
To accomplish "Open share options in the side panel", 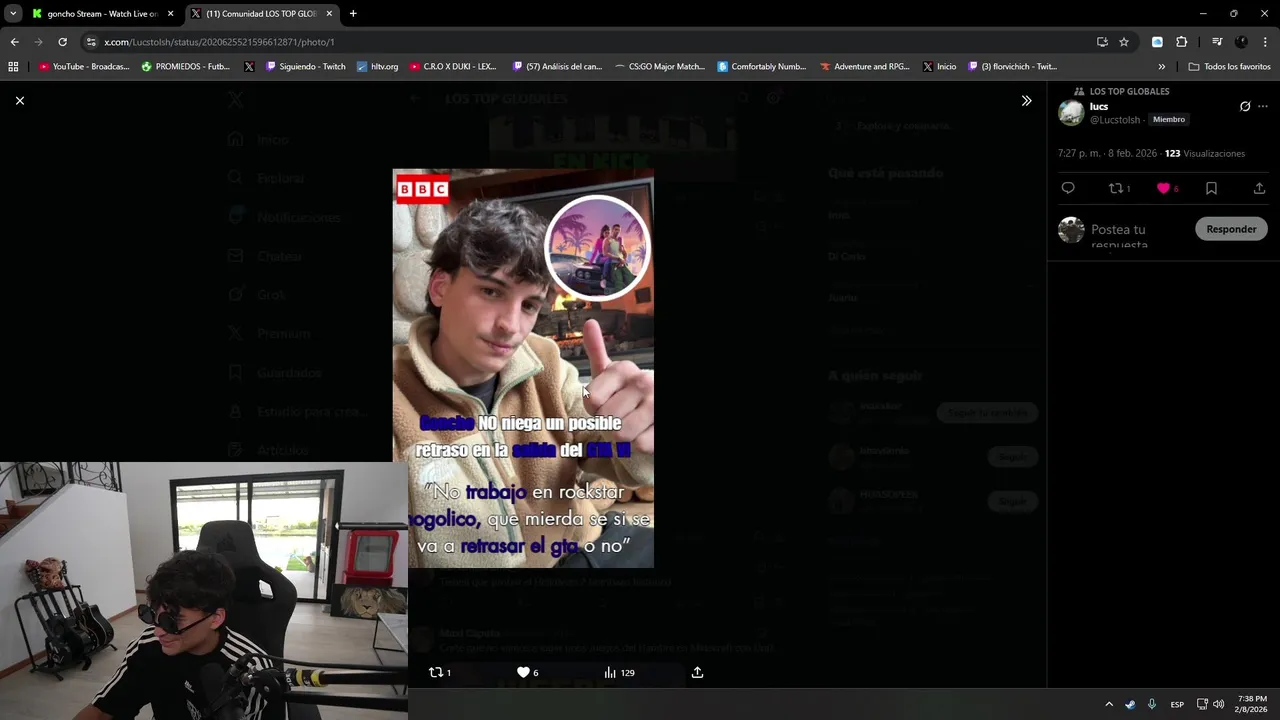I will pyautogui.click(x=1259, y=188).
